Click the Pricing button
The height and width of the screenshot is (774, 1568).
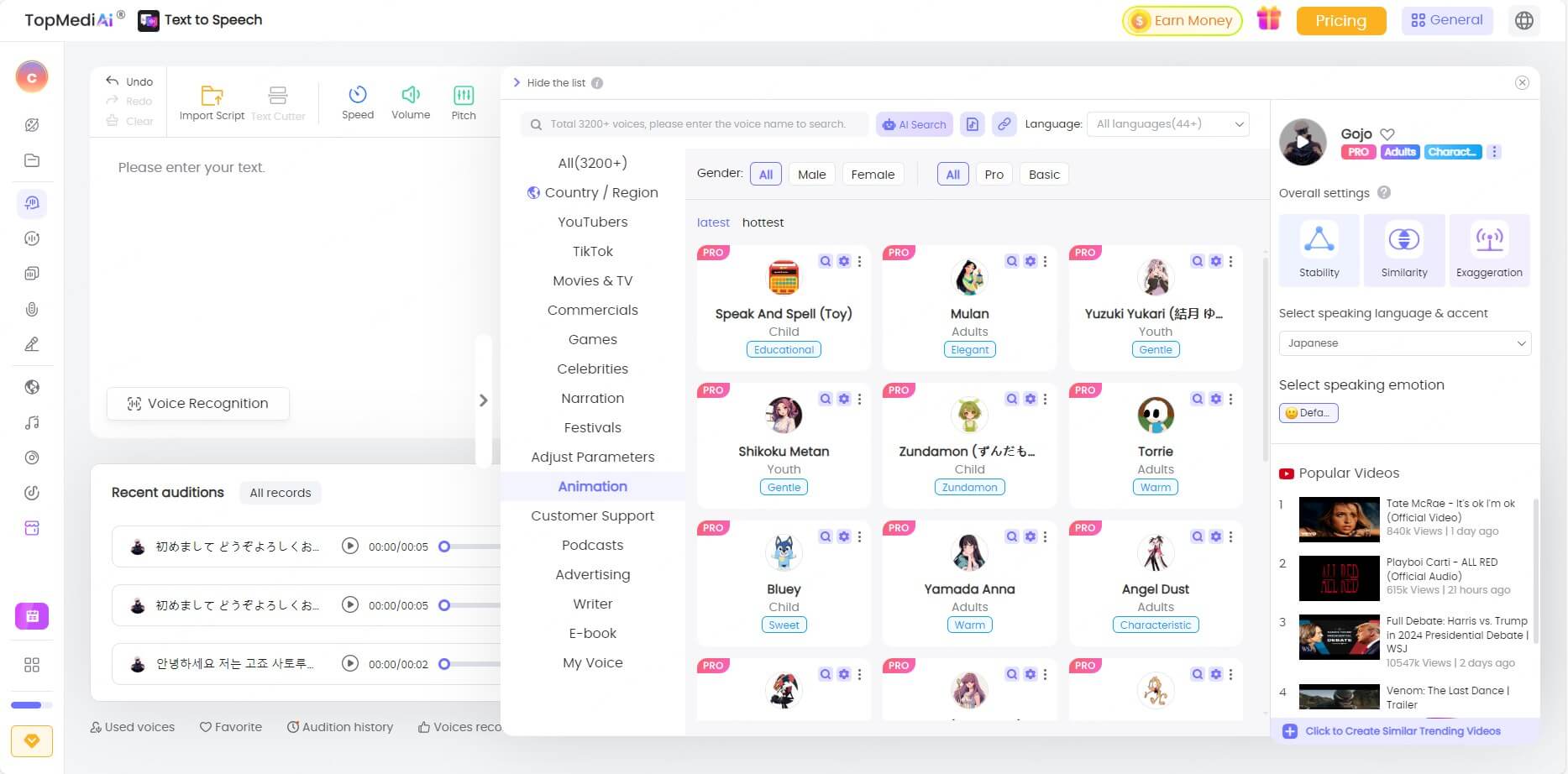(1340, 21)
